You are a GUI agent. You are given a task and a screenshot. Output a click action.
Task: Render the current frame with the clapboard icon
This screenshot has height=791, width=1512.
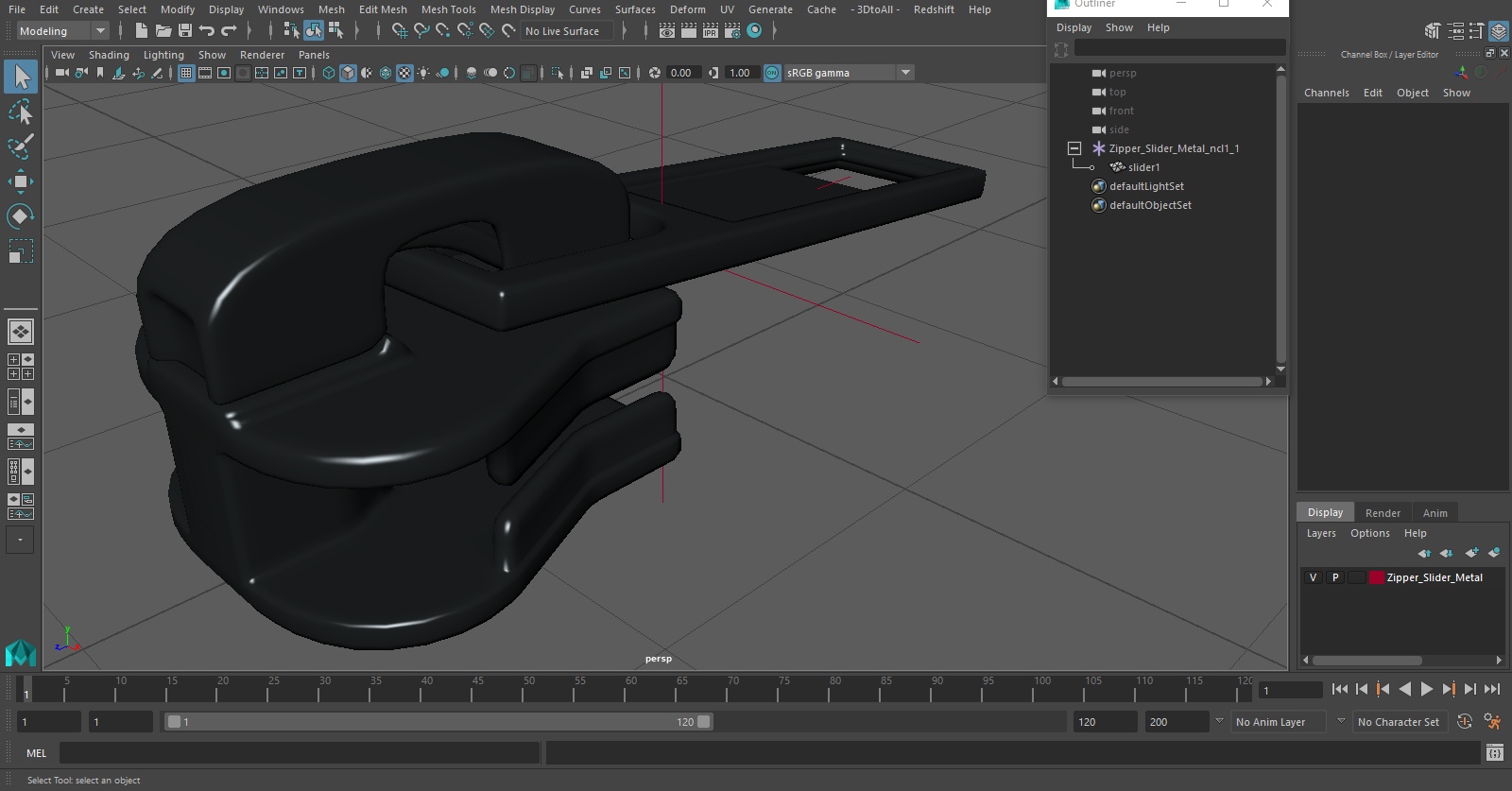point(689,31)
